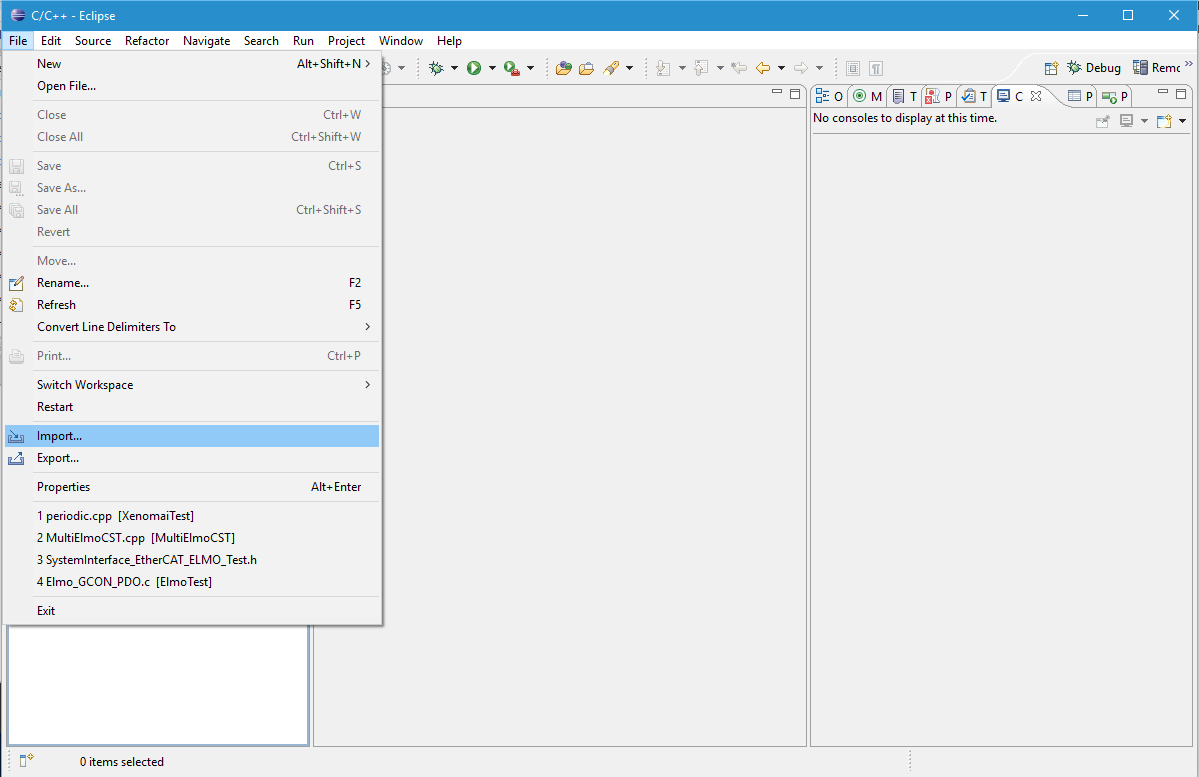1199x777 pixels.
Task: Open the Forward navigation history dropdown
Action: point(819,68)
